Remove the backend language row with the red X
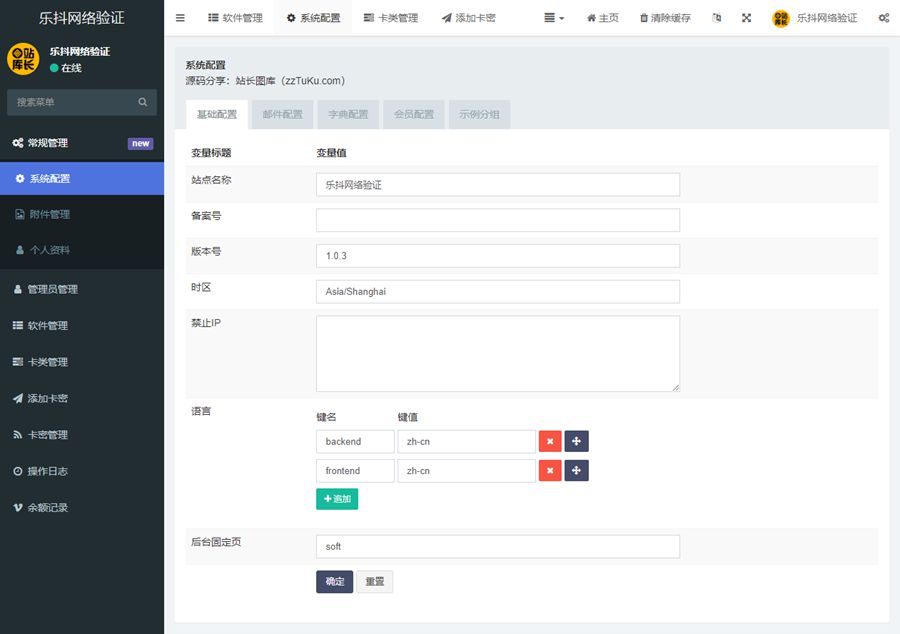Screen dimensions: 900x634 [550, 441]
